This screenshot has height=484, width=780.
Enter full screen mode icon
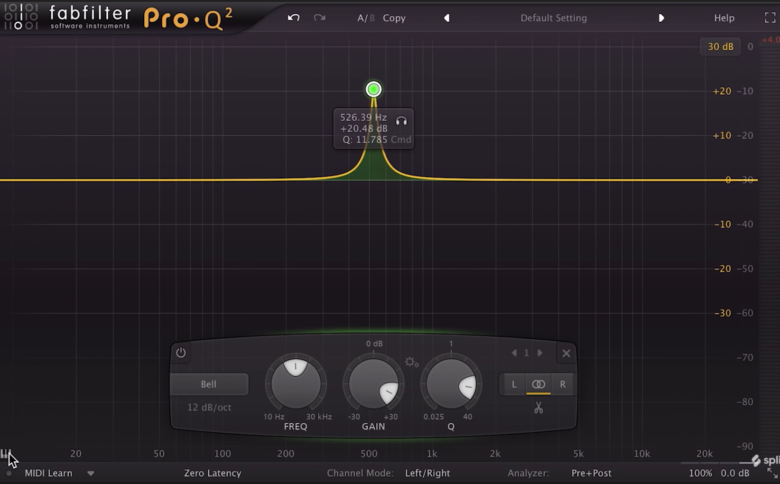(x=770, y=18)
